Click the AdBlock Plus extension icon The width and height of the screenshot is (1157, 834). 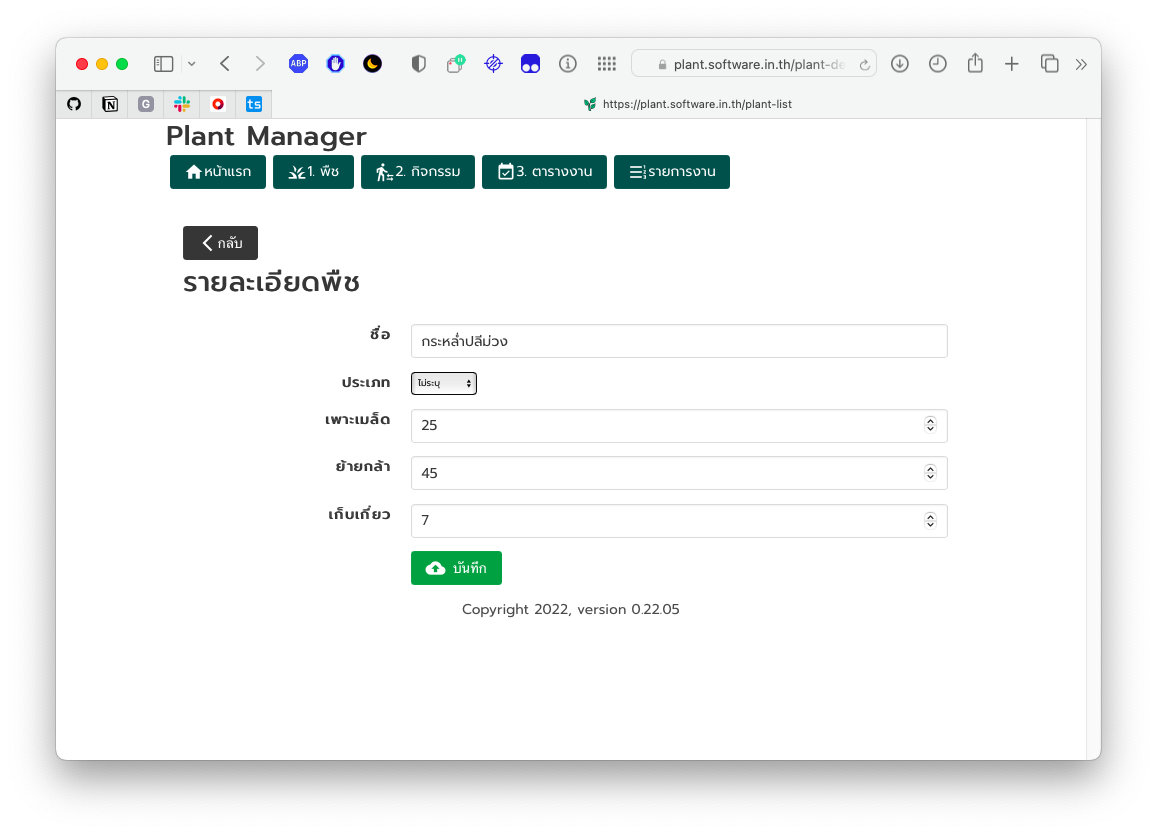(298, 64)
